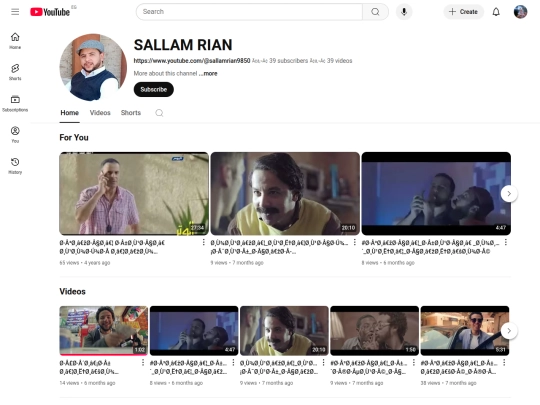
Task: Start voice search with microphone icon
Action: coord(404,12)
